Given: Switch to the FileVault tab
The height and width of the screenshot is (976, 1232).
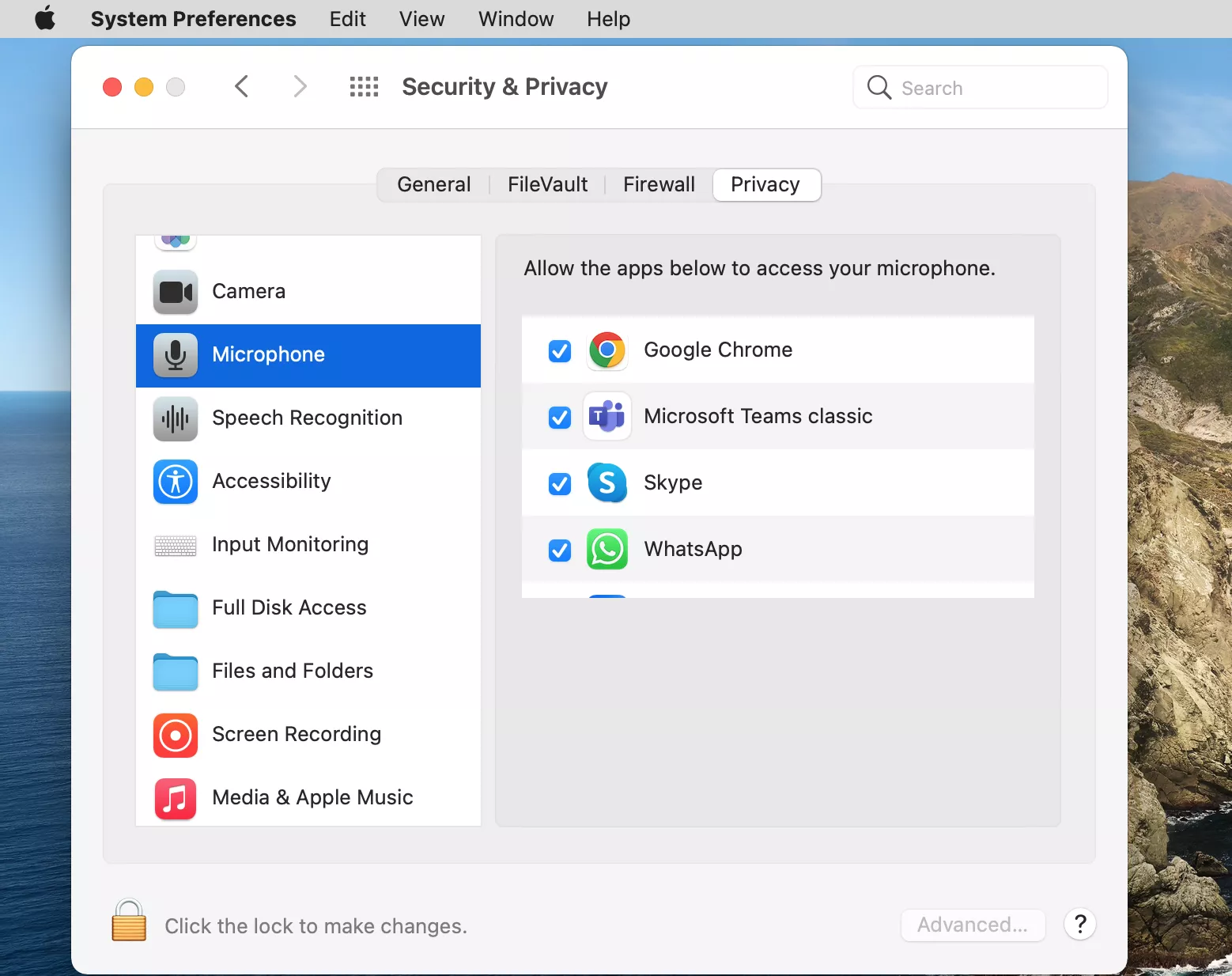Looking at the screenshot, I should coord(547,185).
